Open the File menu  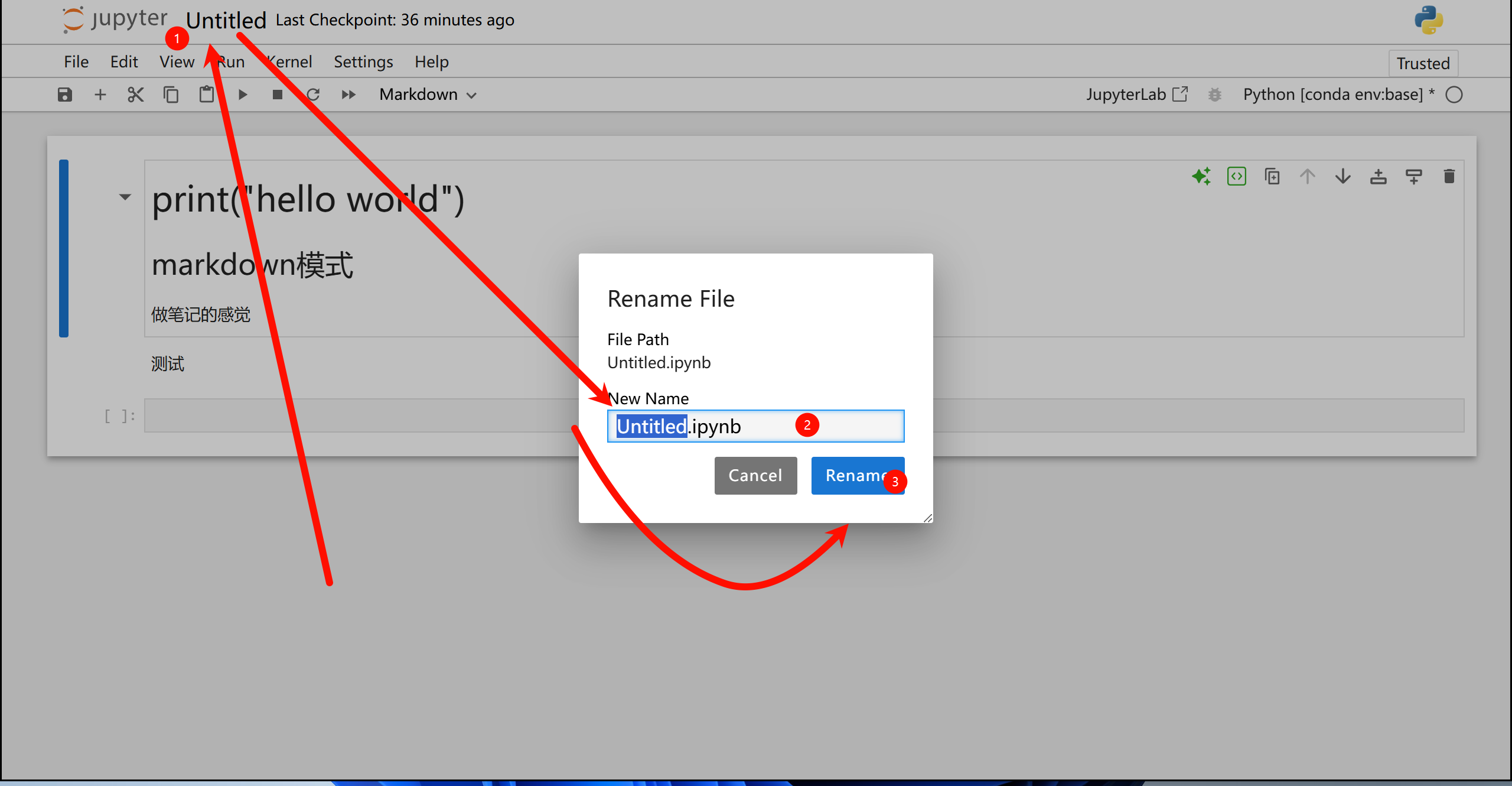click(76, 61)
